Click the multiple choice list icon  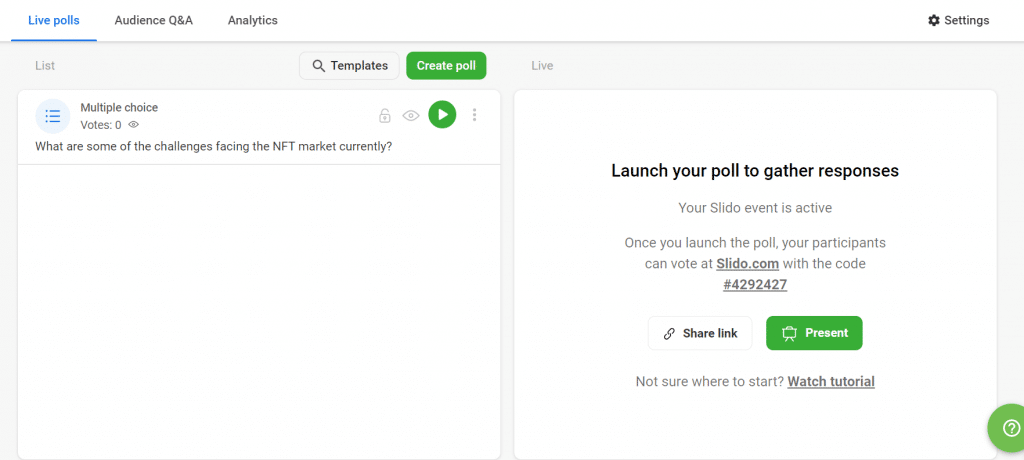(53, 116)
